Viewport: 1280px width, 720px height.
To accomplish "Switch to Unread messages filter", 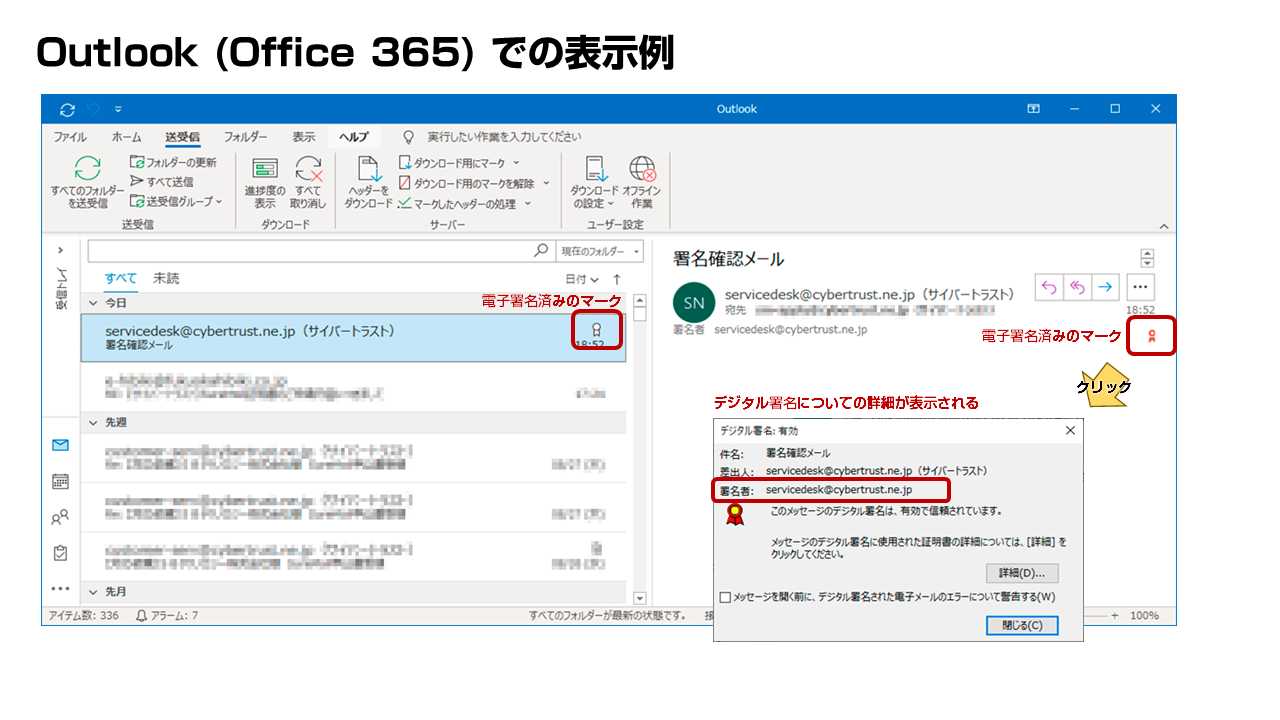I will coord(166,279).
